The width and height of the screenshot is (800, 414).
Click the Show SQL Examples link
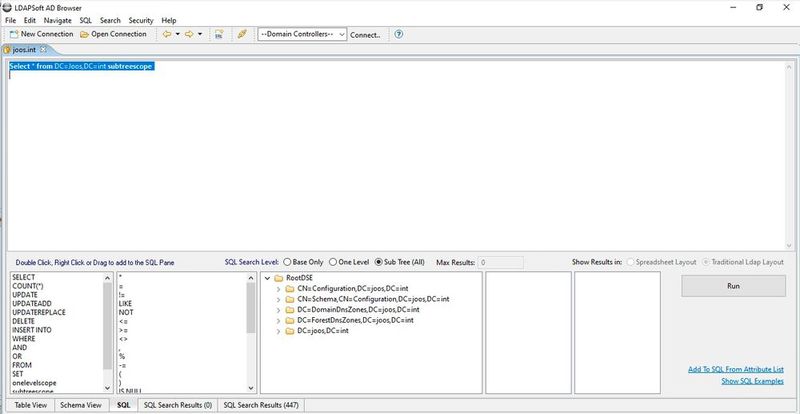753,381
